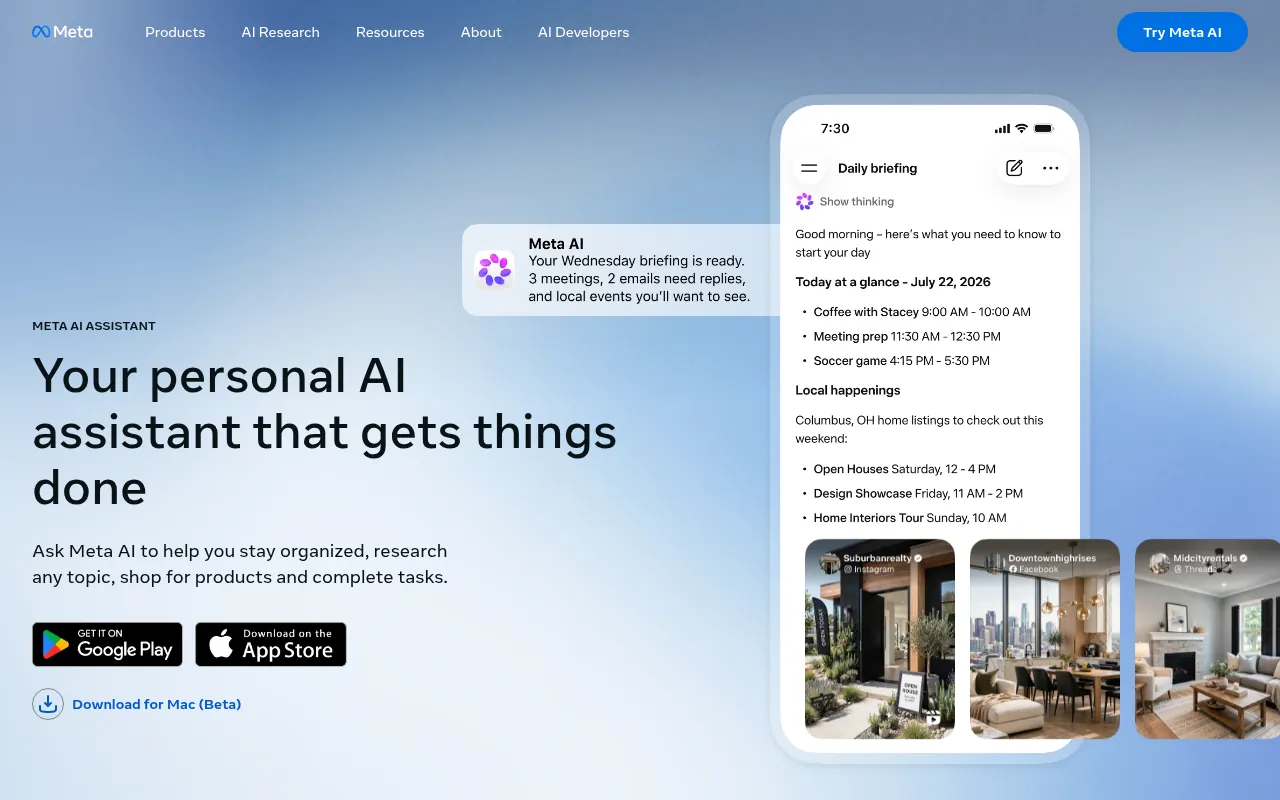Screen dimensions: 1280x800
Task: Open the hamburger menu in phone mockup
Action: tap(810, 168)
